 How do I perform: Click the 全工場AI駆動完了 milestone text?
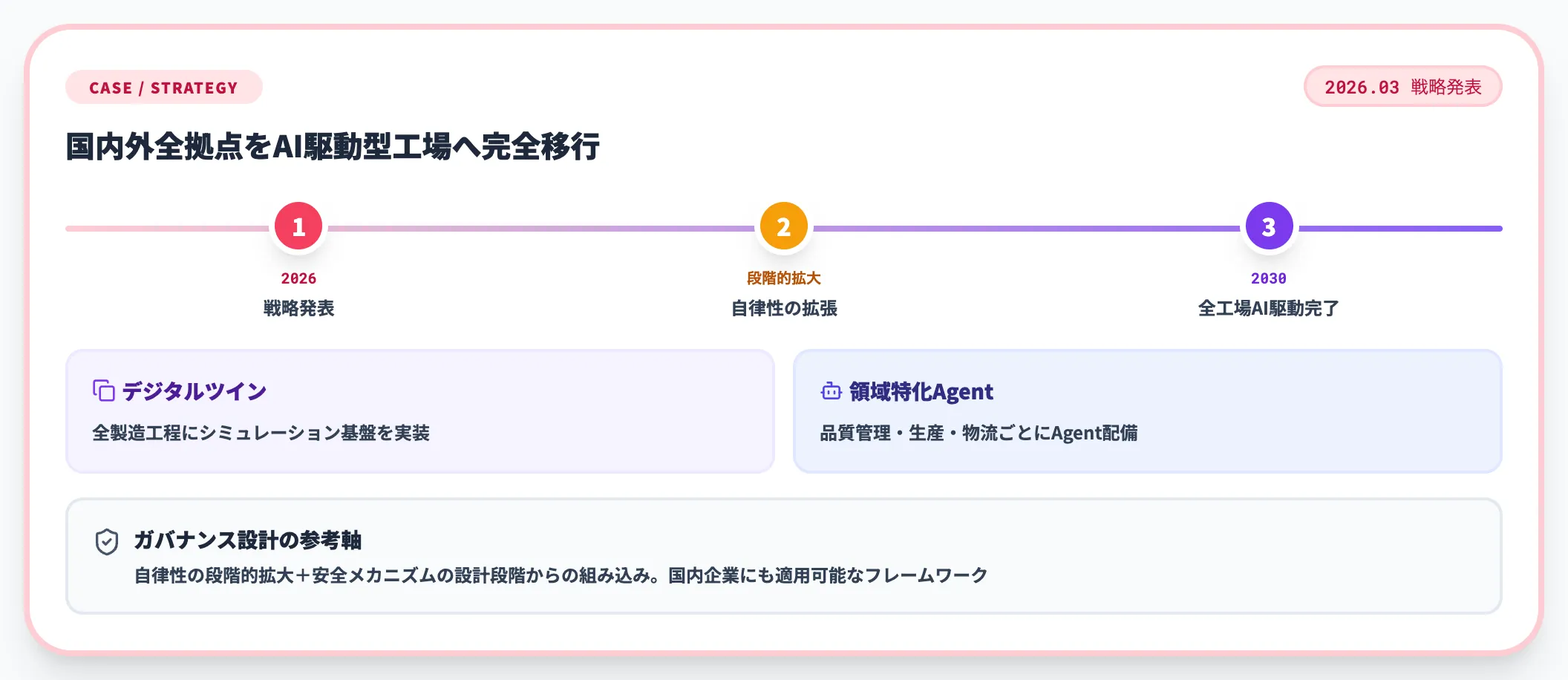(1268, 308)
